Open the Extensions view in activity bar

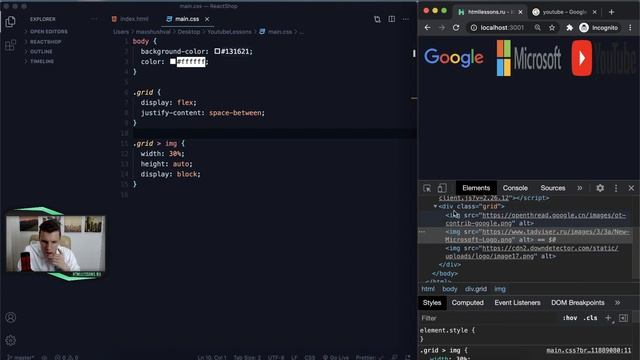[11, 45]
